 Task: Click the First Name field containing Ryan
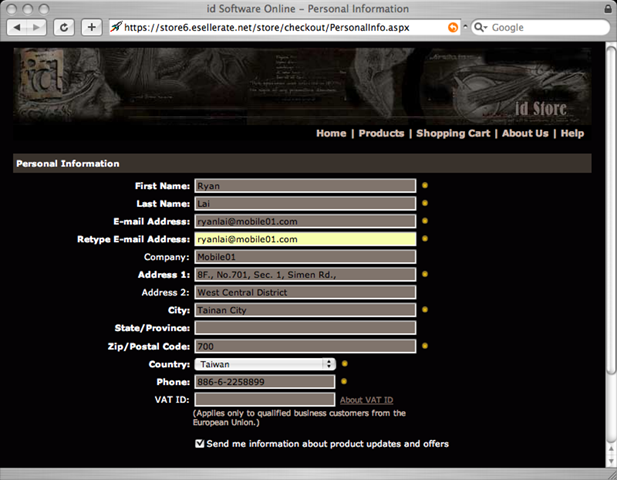pyautogui.click(x=305, y=186)
